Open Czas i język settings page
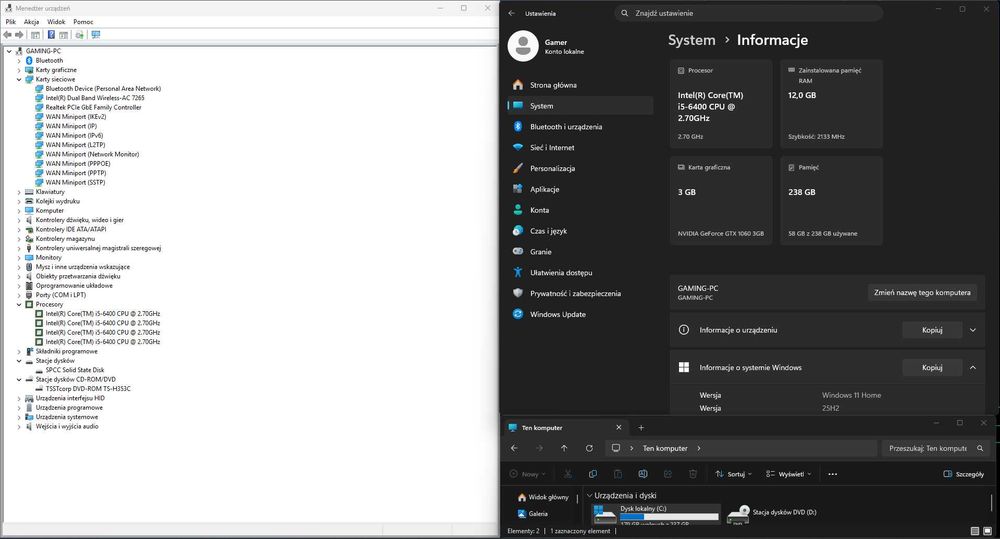The height and width of the screenshot is (539, 1000). pyautogui.click(x=581, y=231)
